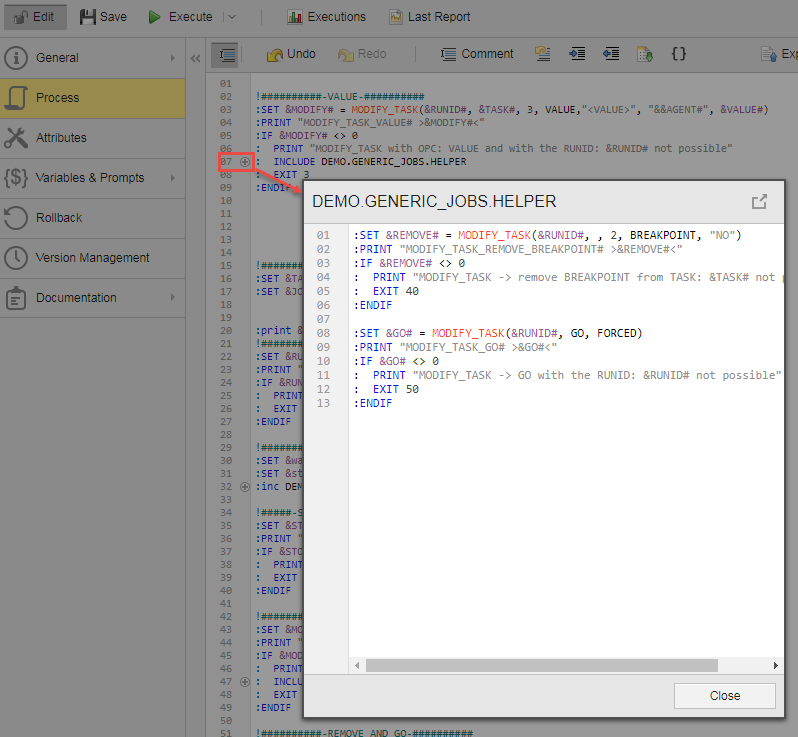Open the Execute options dropdown arrow
The width and height of the screenshot is (798, 737).
[x=231, y=17]
